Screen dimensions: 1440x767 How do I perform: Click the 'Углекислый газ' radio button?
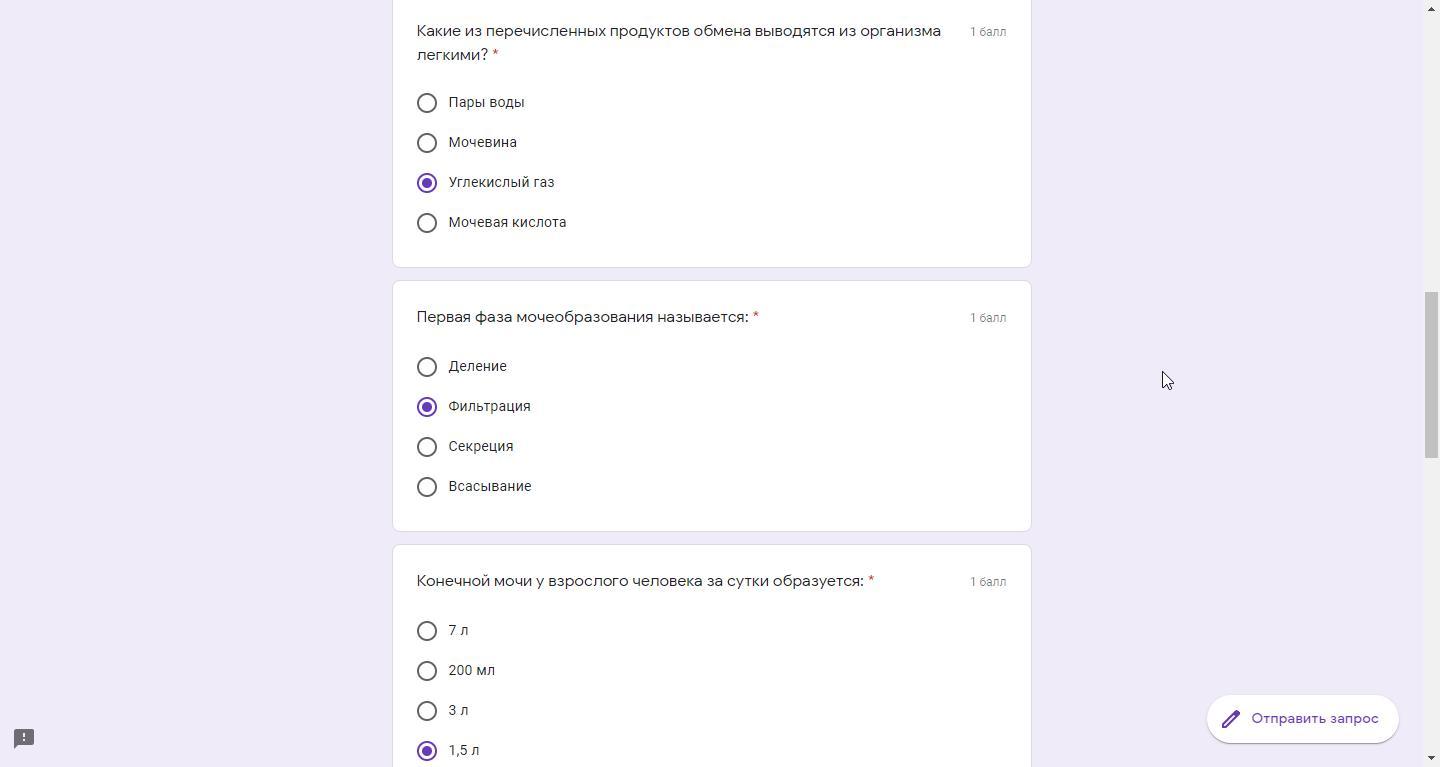[x=427, y=183]
